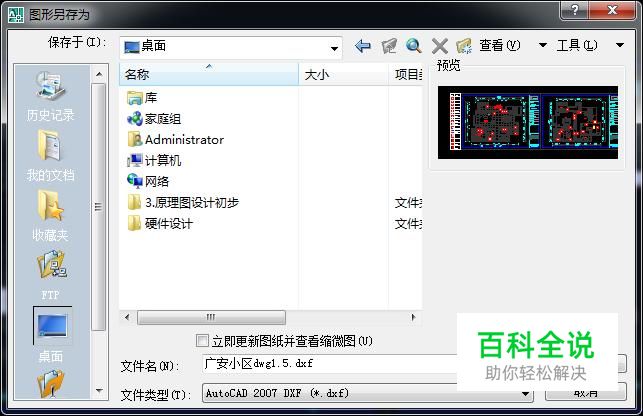Sort by the 名称 column header

[209, 74]
